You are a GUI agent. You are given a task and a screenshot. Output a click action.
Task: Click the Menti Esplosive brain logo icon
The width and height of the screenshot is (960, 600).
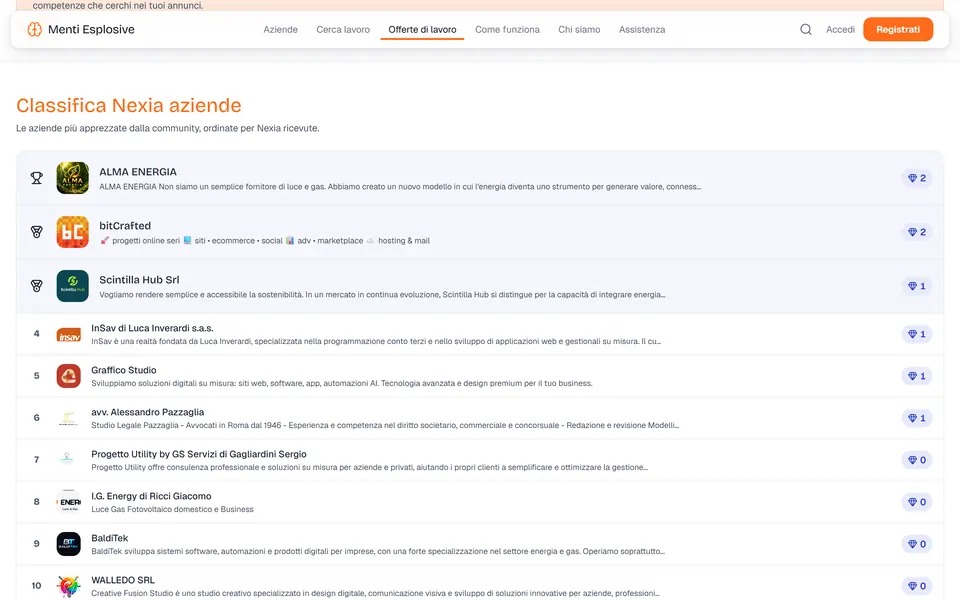pos(35,29)
